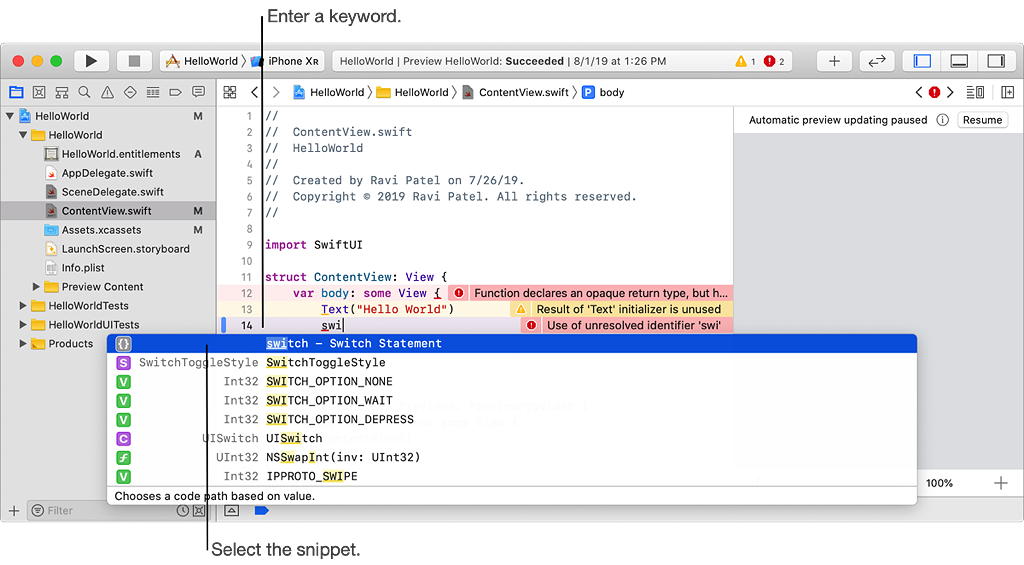Image resolution: width=1024 pixels, height=565 pixels.
Task: Expand the HelloWorldTests group
Action: click(23, 306)
